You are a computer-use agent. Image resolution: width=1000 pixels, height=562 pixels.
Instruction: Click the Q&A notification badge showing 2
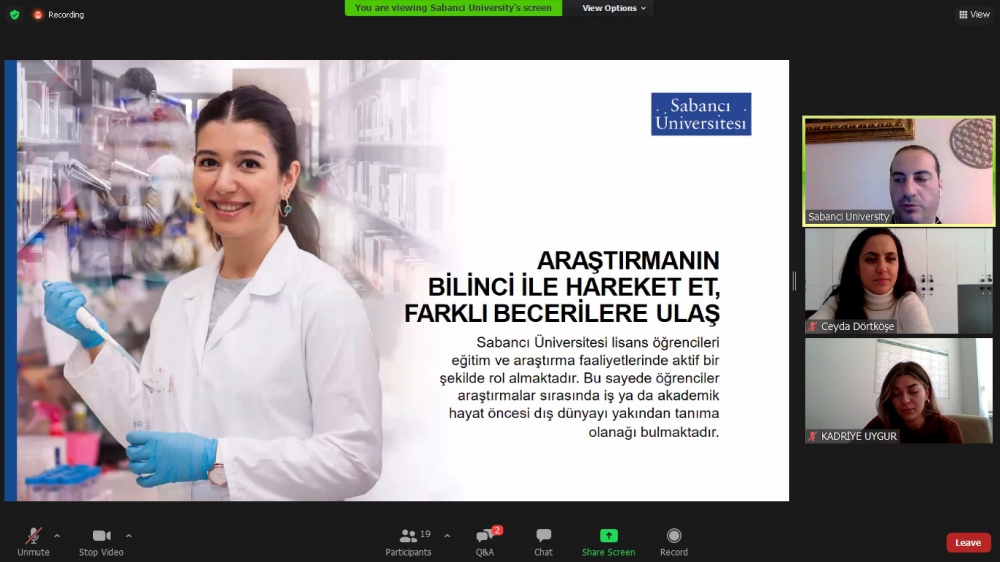pyautogui.click(x=497, y=530)
